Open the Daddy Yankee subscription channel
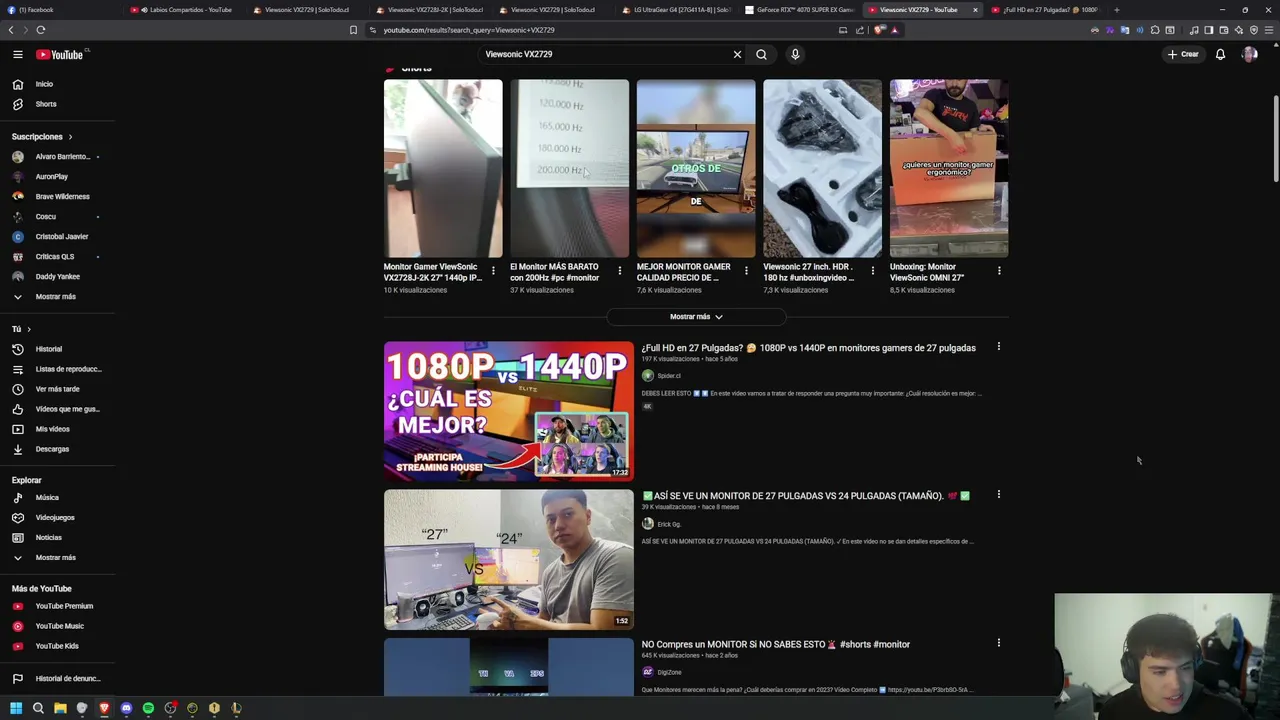The image size is (1280, 720). click(57, 276)
